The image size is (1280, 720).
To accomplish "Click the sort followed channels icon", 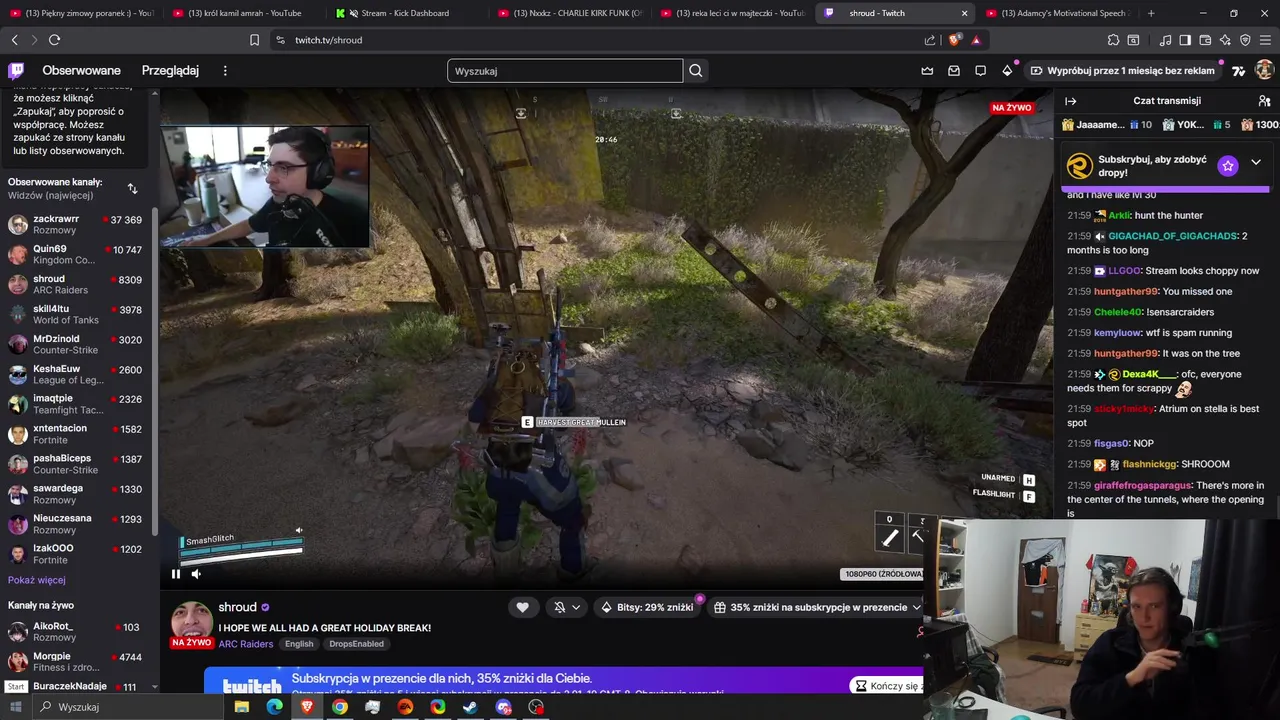I will click(x=132, y=188).
